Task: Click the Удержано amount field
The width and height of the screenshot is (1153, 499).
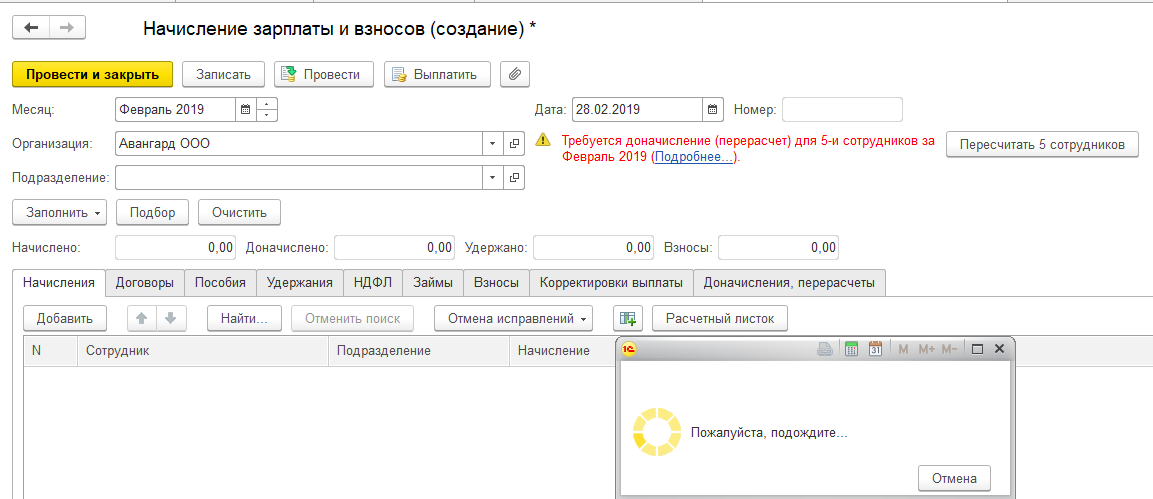Action: 593,248
